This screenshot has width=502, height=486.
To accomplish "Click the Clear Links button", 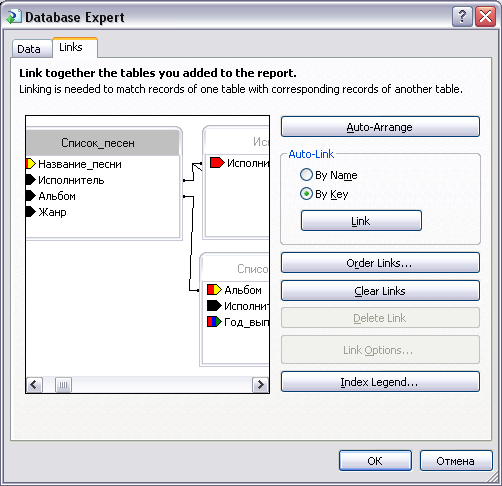I will point(380,291).
